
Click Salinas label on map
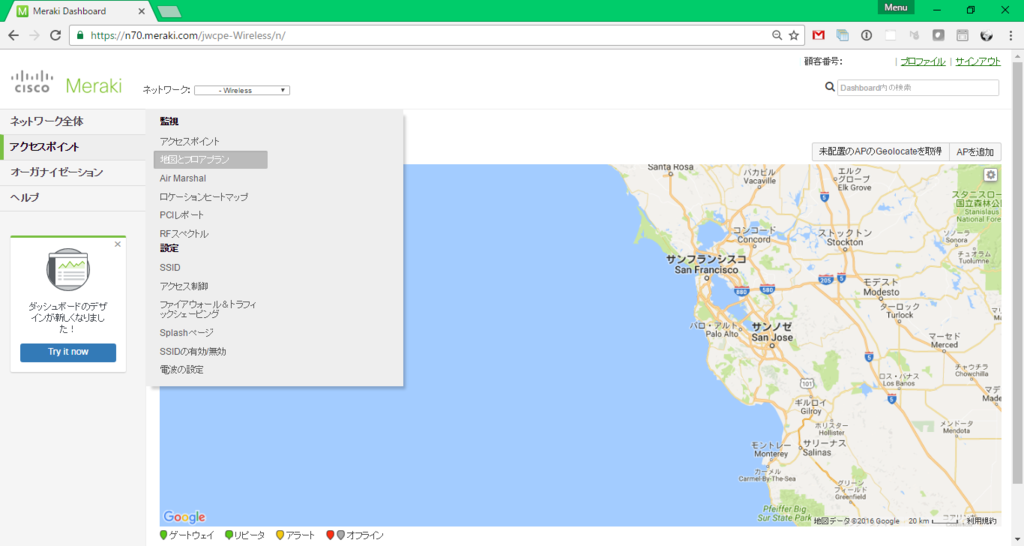point(822,447)
